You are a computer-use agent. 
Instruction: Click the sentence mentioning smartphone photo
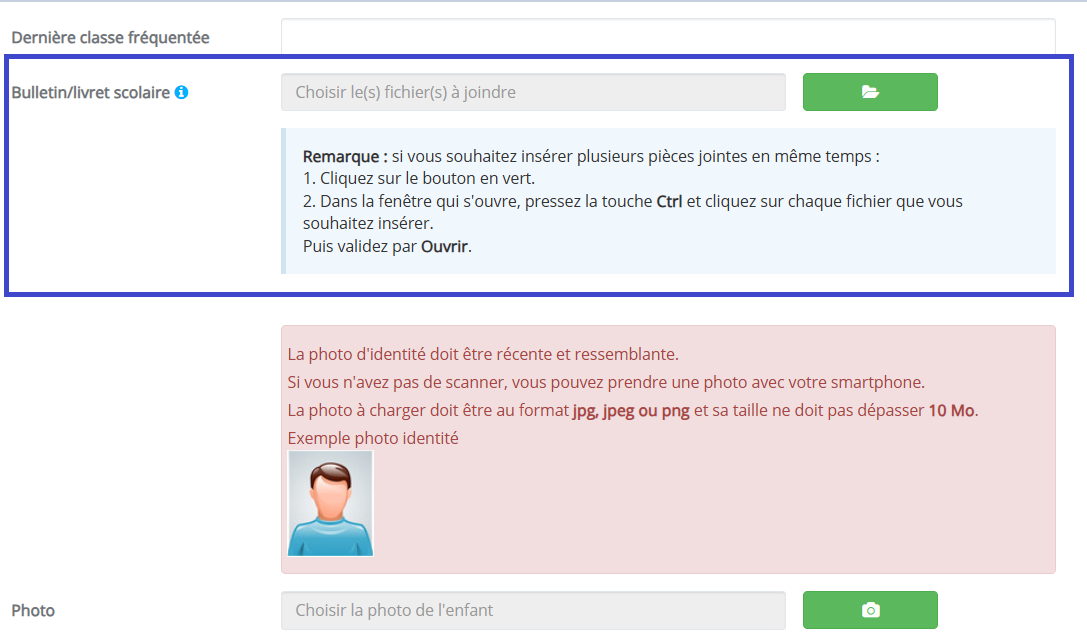(x=606, y=383)
